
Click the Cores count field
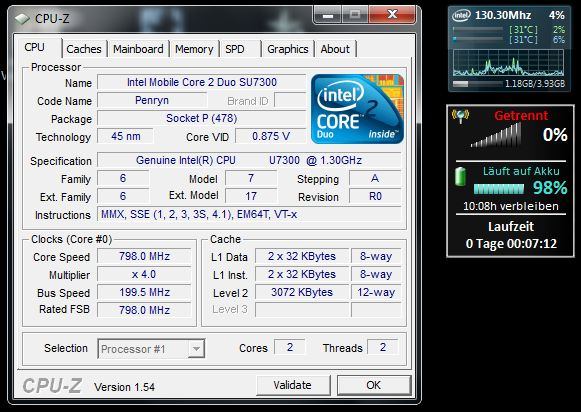[290, 347]
